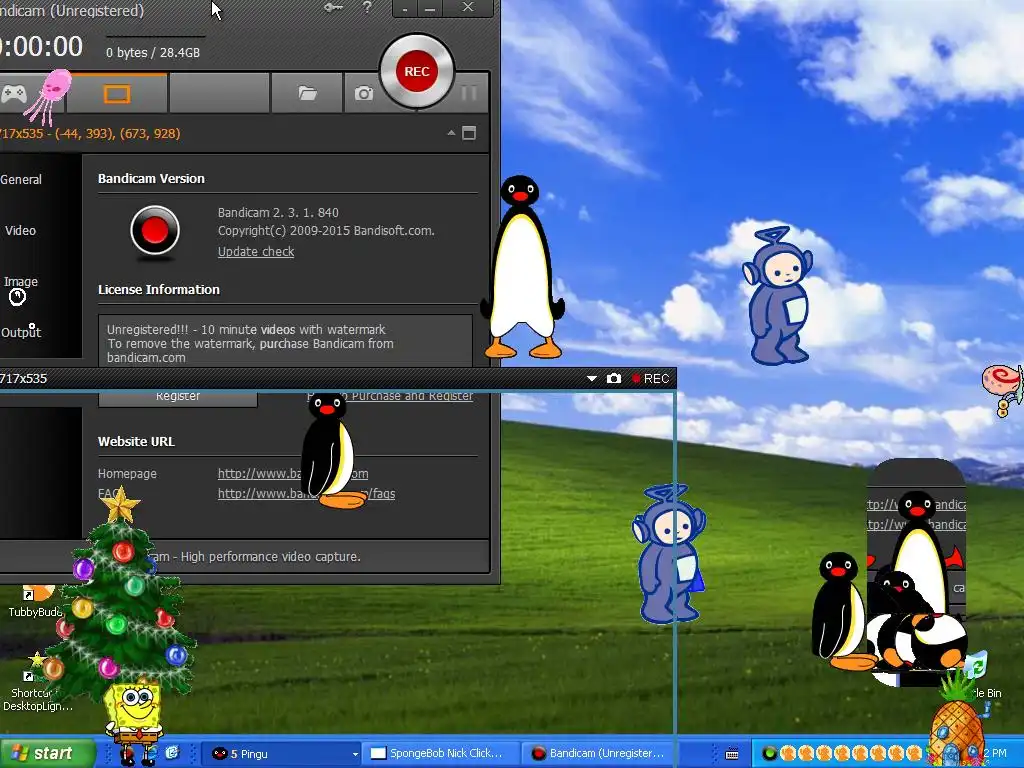This screenshot has width=1024, height=768.
Task: Capture a screenshot with Bandicam's camera icon
Action: (x=364, y=94)
